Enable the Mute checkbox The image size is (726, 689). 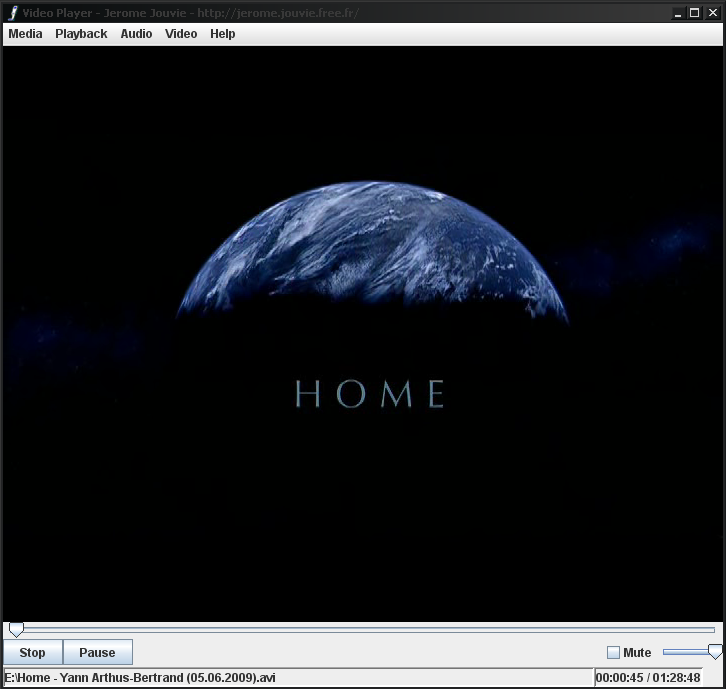pos(613,652)
